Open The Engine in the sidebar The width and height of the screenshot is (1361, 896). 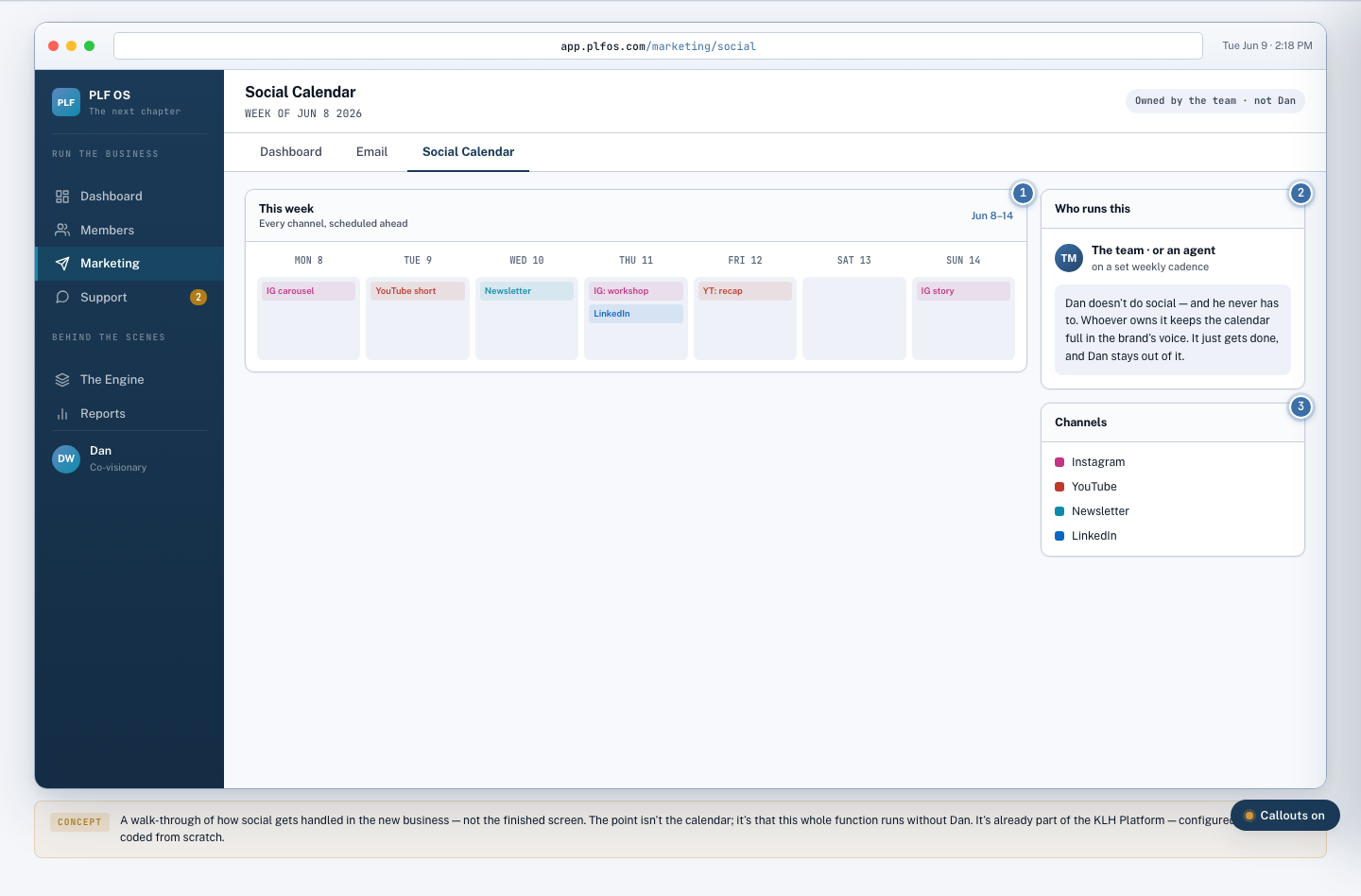[112, 380]
